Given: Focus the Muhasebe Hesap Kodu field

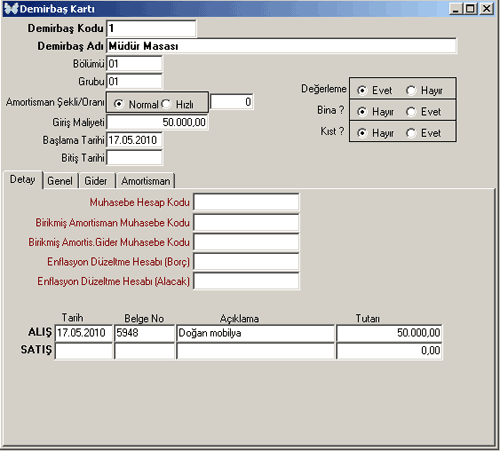Looking at the screenshot, I should 246,202.
